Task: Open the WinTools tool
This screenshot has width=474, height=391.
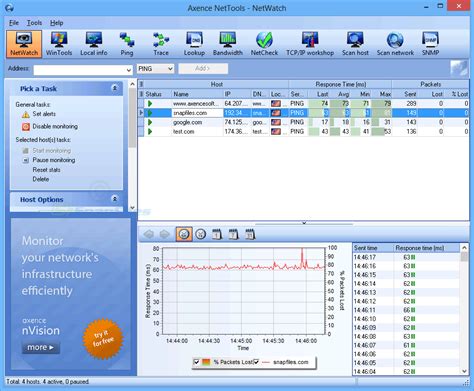Action: [59, 44]
